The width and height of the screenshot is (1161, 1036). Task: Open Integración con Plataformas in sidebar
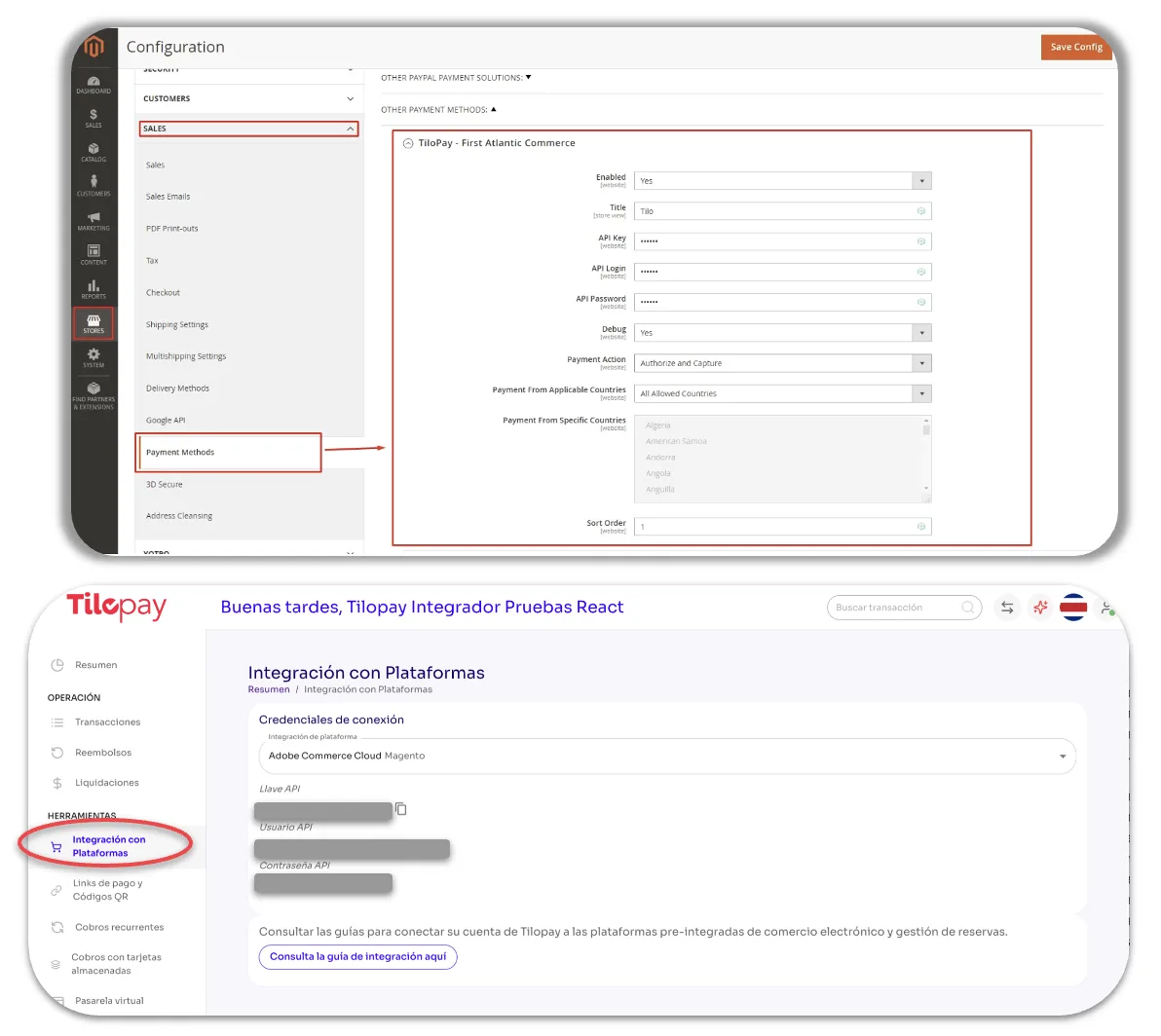[109, 846]
